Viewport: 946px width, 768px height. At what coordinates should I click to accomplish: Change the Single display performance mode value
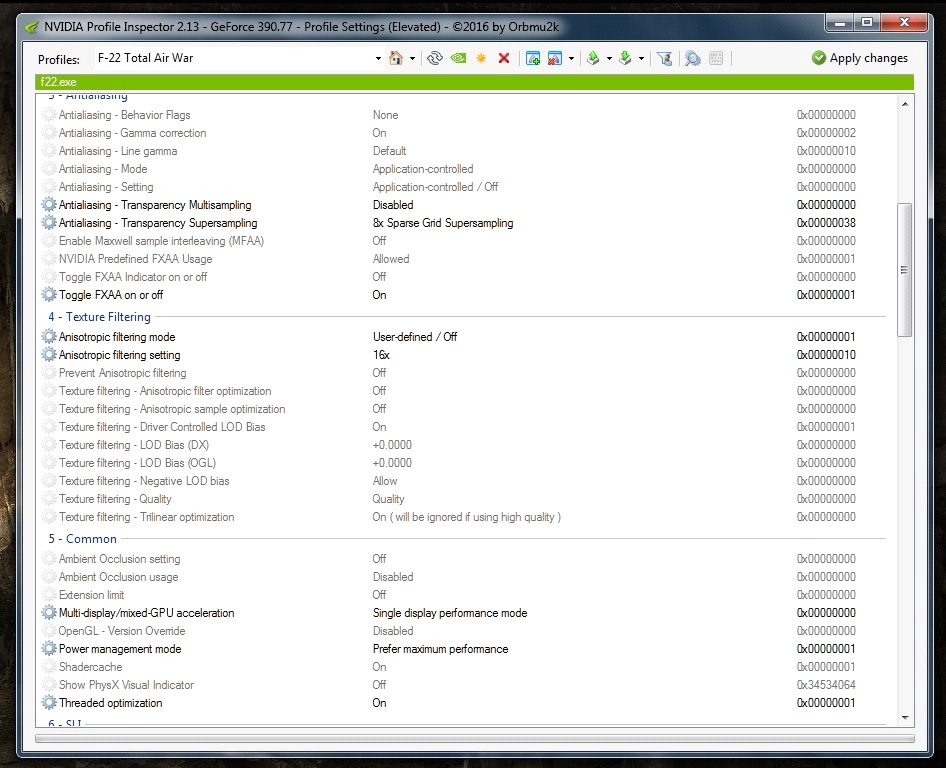pos(450,612)
